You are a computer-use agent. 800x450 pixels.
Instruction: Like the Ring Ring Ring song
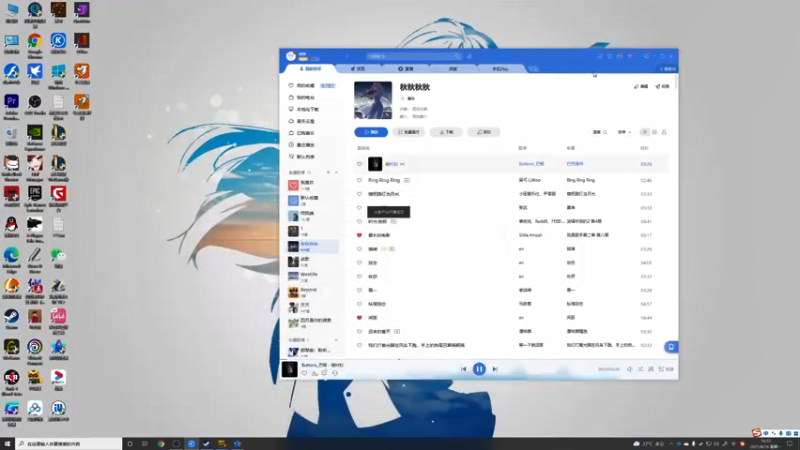click(x=359, y=180)
